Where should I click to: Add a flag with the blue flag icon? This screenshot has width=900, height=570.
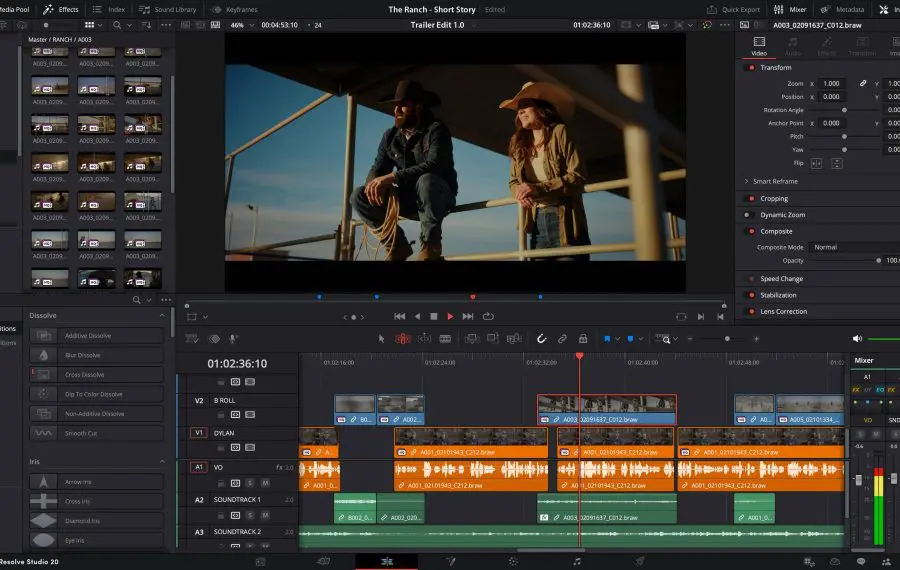(x=607, y=339)
